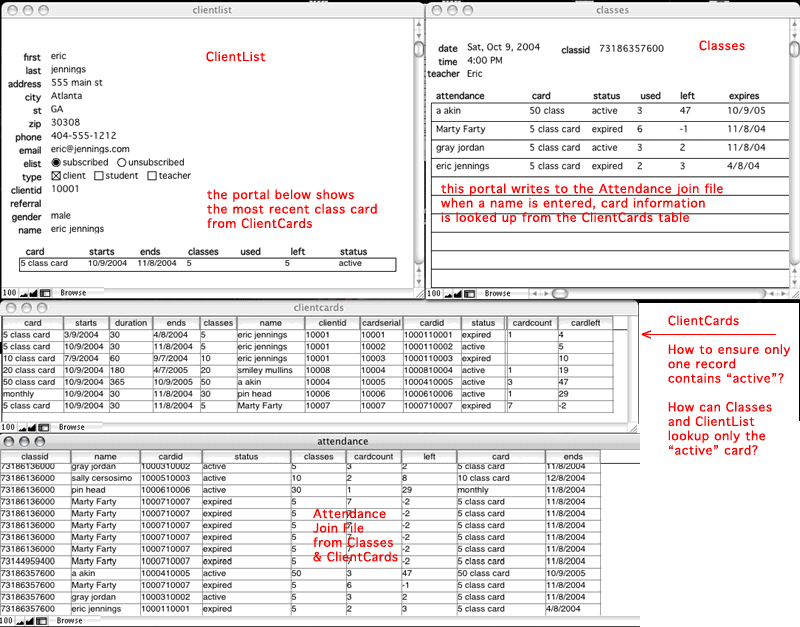Toggle status area icon in classes window
Viewport: 800px width, 627px height.
(469, 294)
